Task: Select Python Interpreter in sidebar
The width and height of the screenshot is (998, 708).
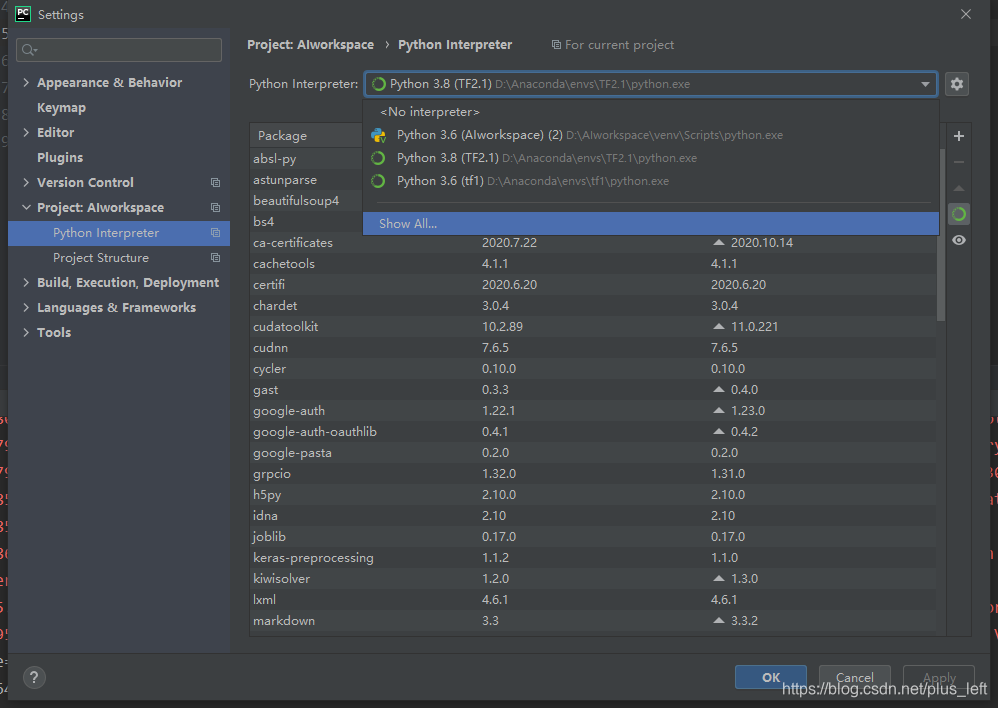Action: pos(118,233)
